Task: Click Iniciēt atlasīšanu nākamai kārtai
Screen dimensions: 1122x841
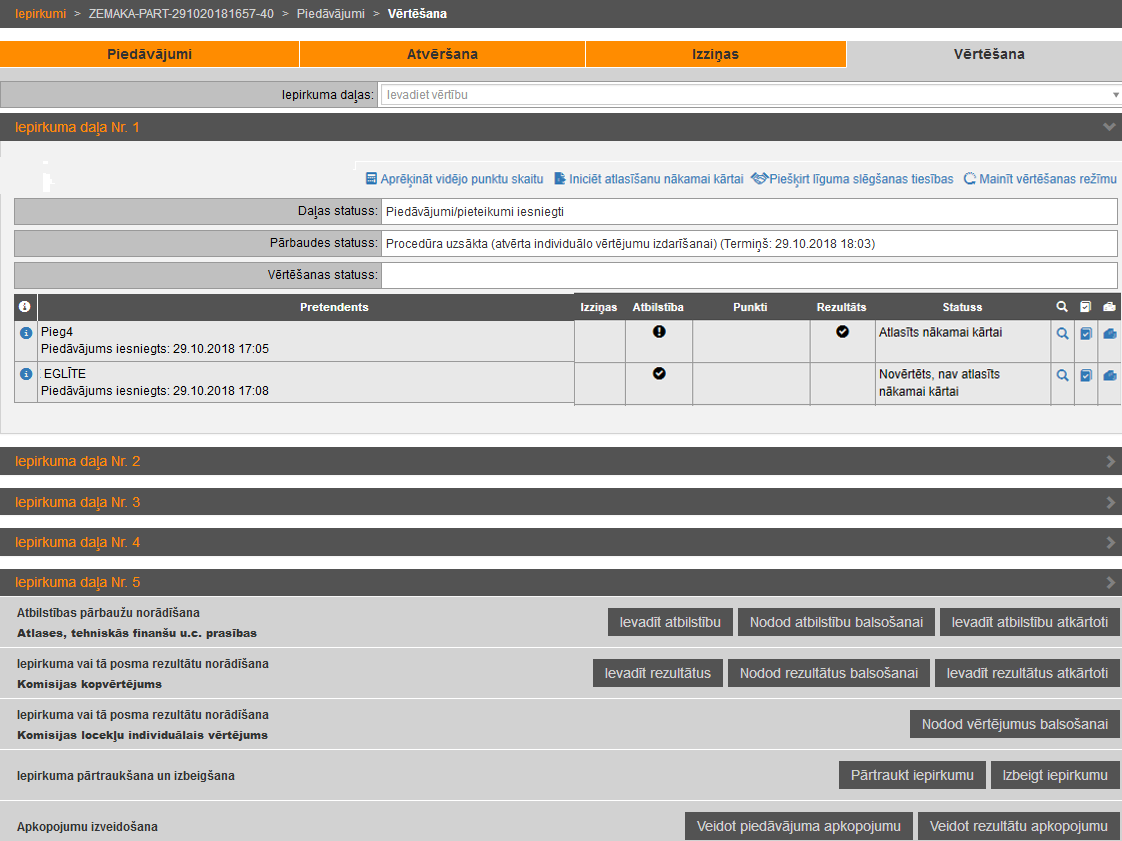Action: 648,179
